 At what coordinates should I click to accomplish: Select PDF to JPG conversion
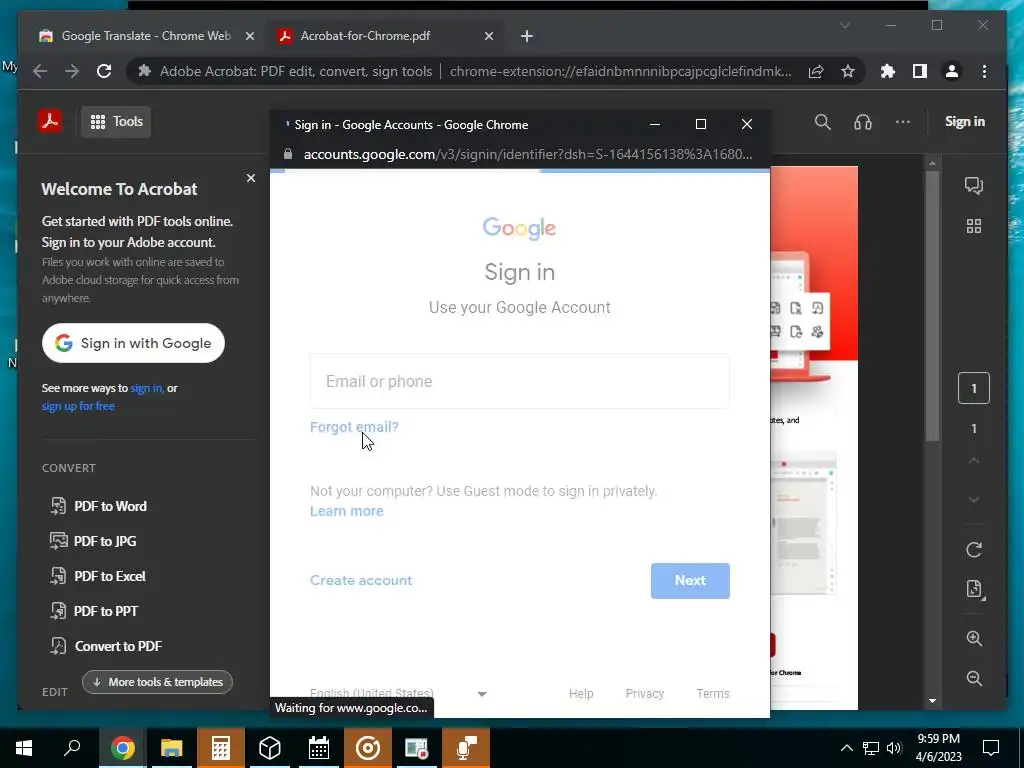[x=94, y=541]
